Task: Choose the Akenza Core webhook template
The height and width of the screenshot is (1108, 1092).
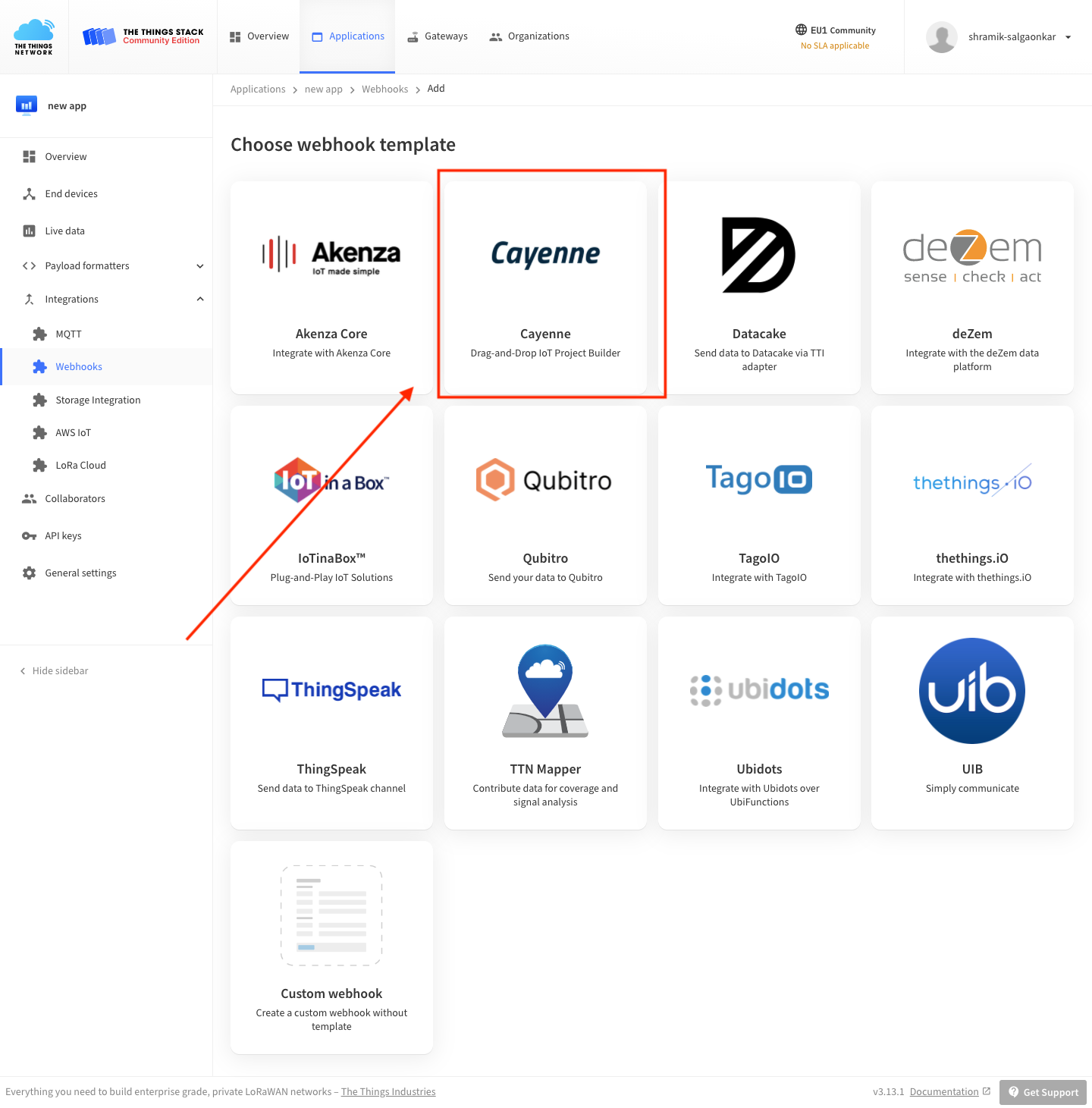Action: click(331, 287)
